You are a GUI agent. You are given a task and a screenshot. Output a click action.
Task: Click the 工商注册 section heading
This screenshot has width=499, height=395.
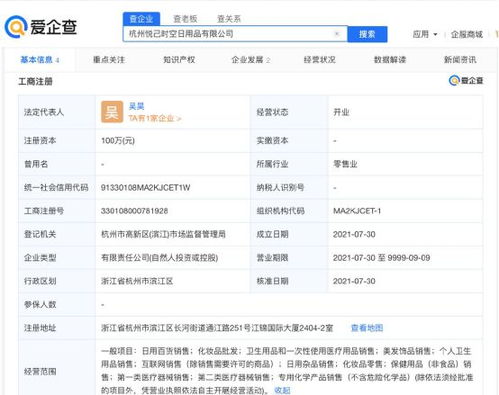(35, 81)
